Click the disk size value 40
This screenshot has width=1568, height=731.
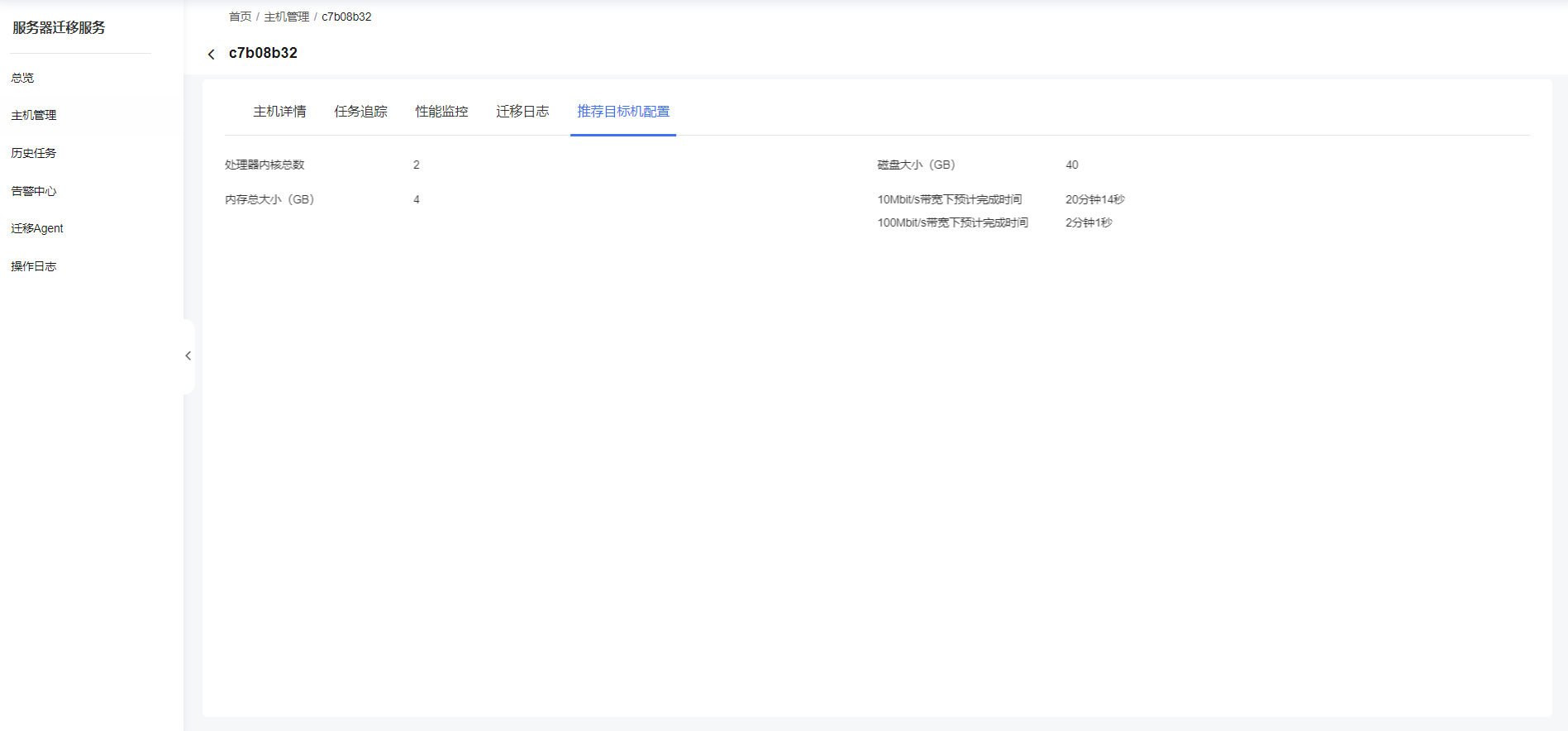point(1072,165)
